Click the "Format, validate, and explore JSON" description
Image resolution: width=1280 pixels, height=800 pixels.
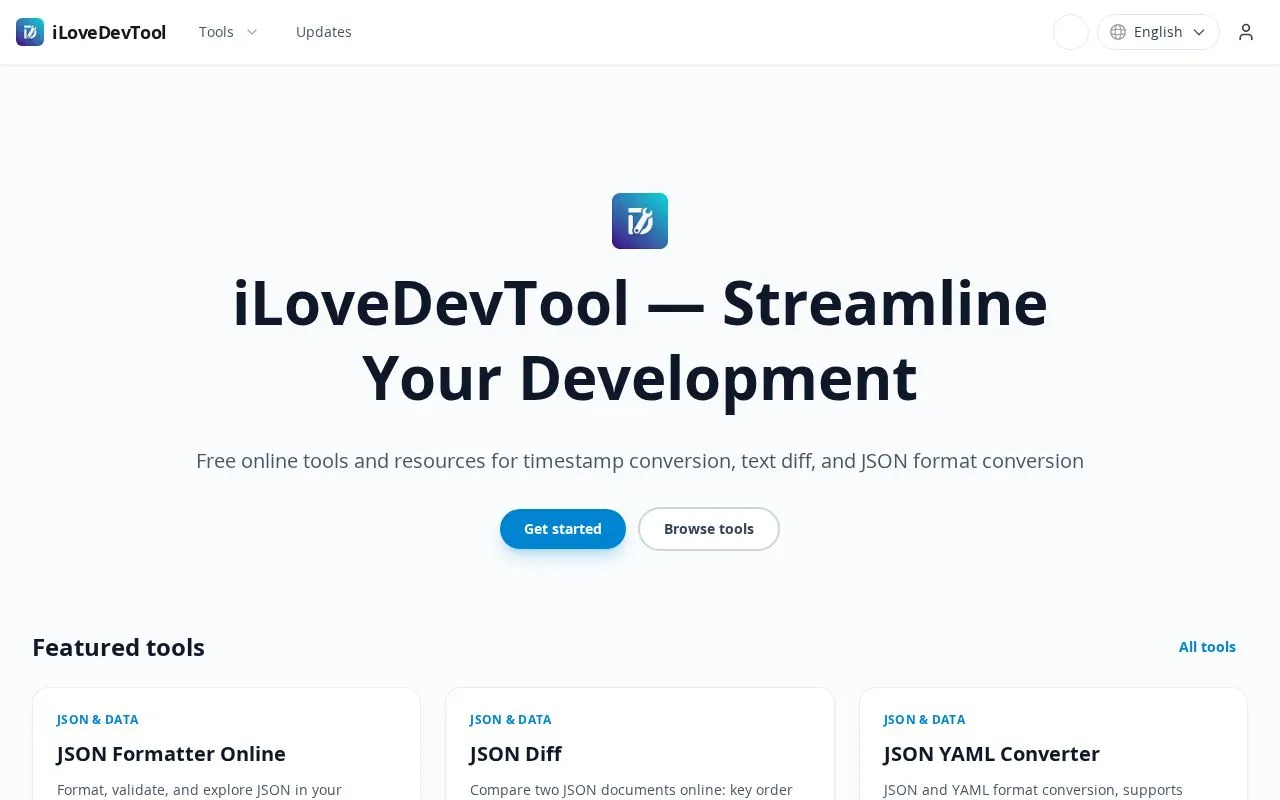click(x=199, y=790)
